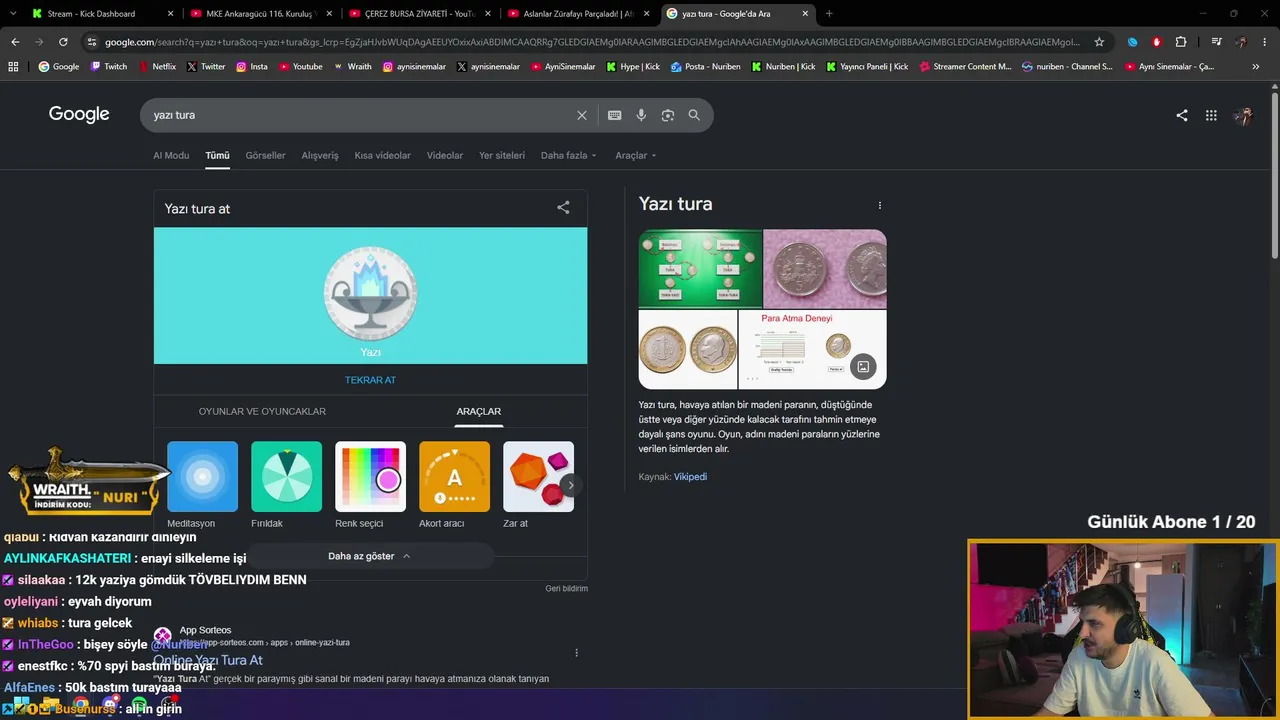
Task: Select the Araçlar widget tab
Action: [479, 411]
